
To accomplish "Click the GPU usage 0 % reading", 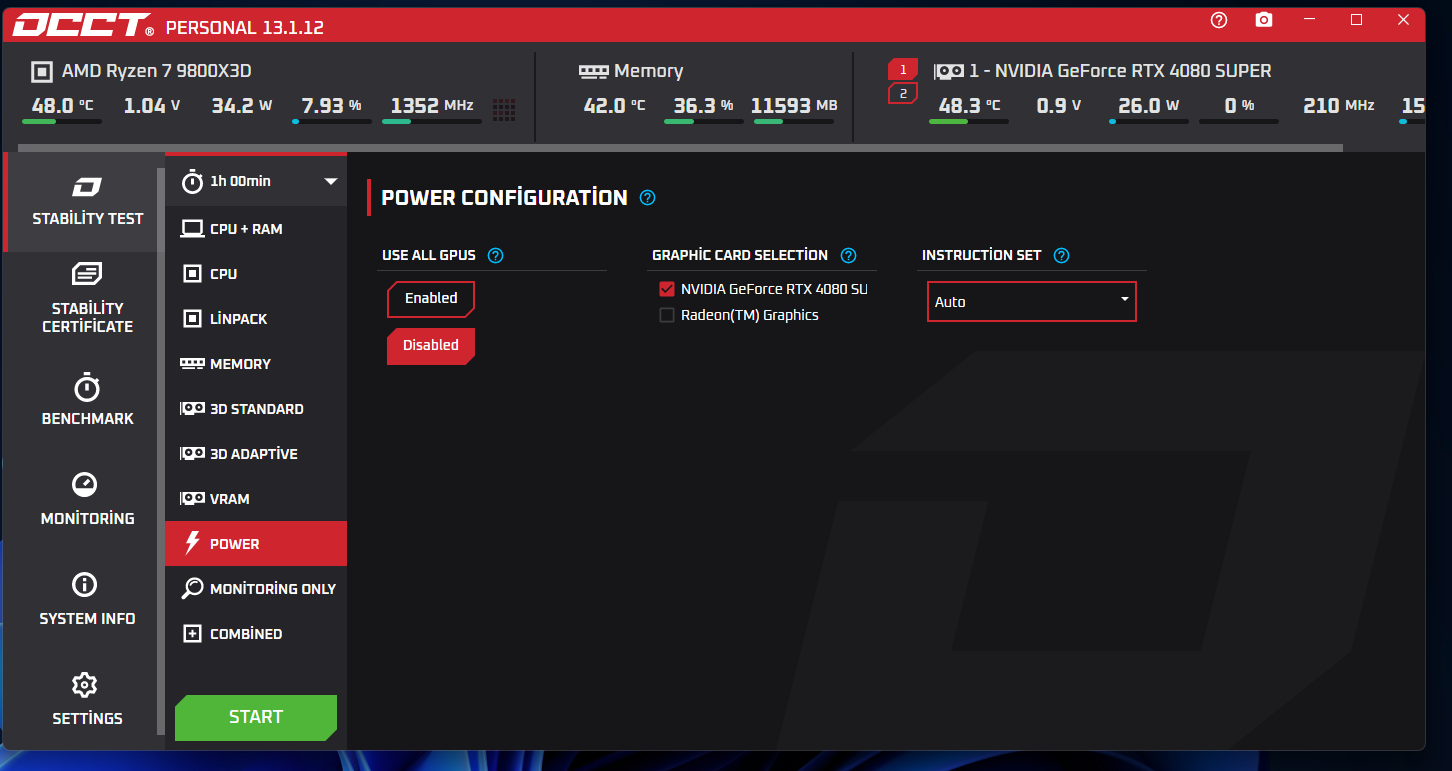I will coord(1239,106).
